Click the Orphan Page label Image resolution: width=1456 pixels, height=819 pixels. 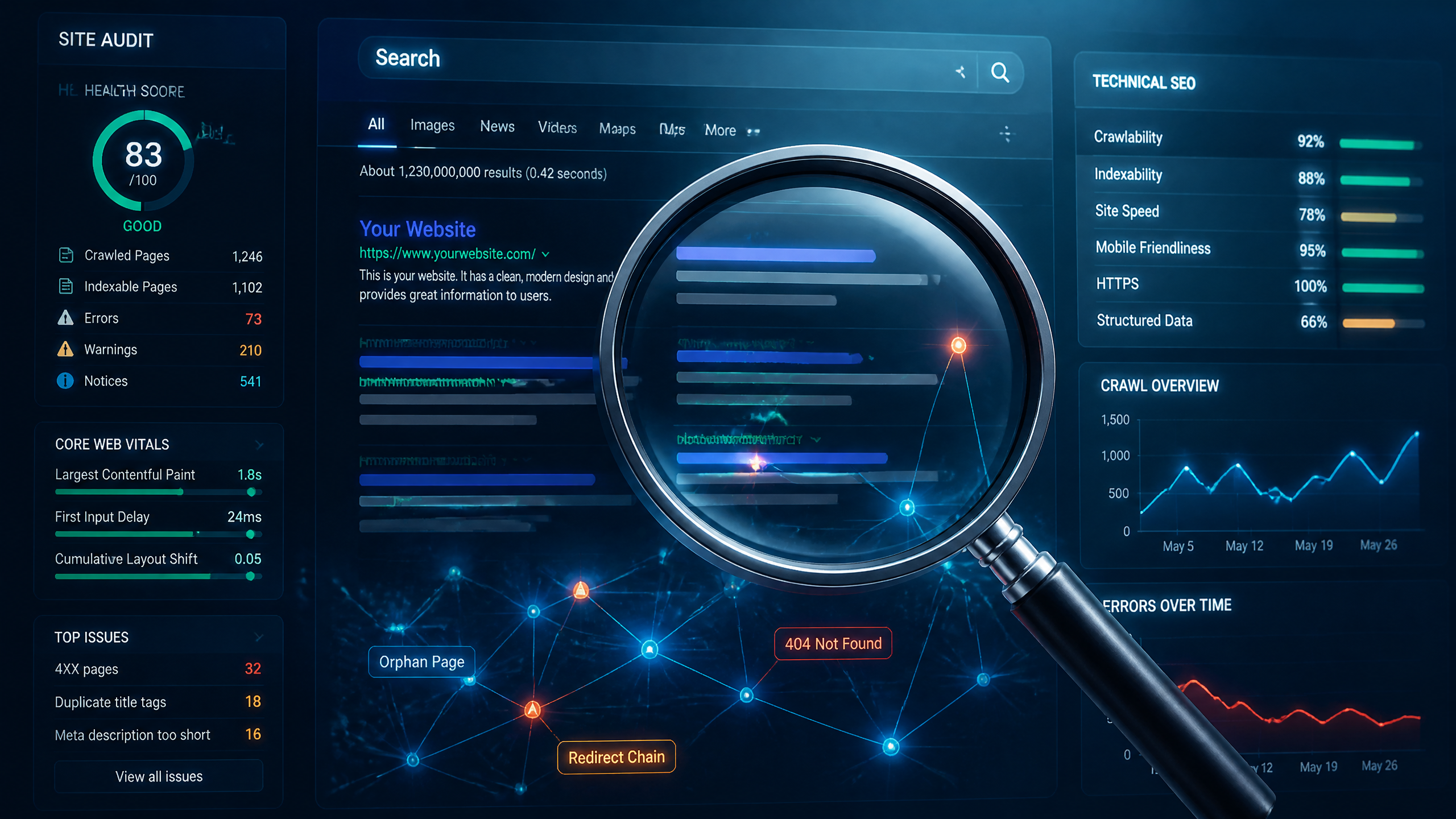click(x=421, y=661)
